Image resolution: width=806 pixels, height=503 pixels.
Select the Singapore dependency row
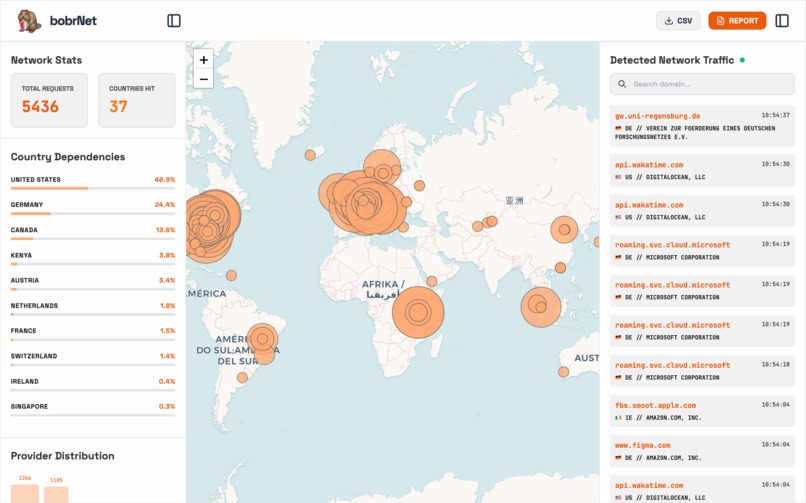[93, 410]
